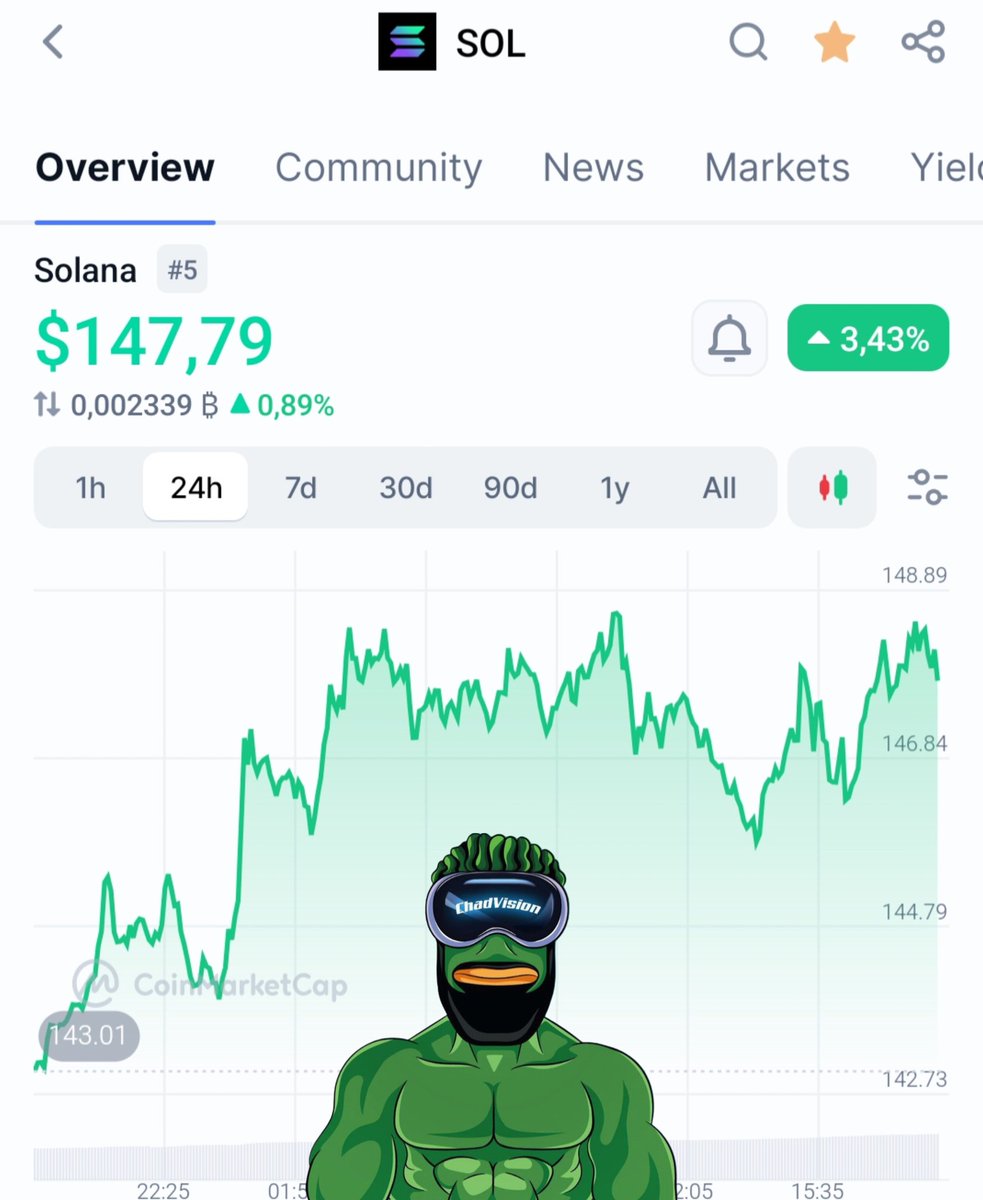This screenshot has width=983, height=1200.
Task: Toggle SOL as a favorite with the star
Action: coord(834,43)
